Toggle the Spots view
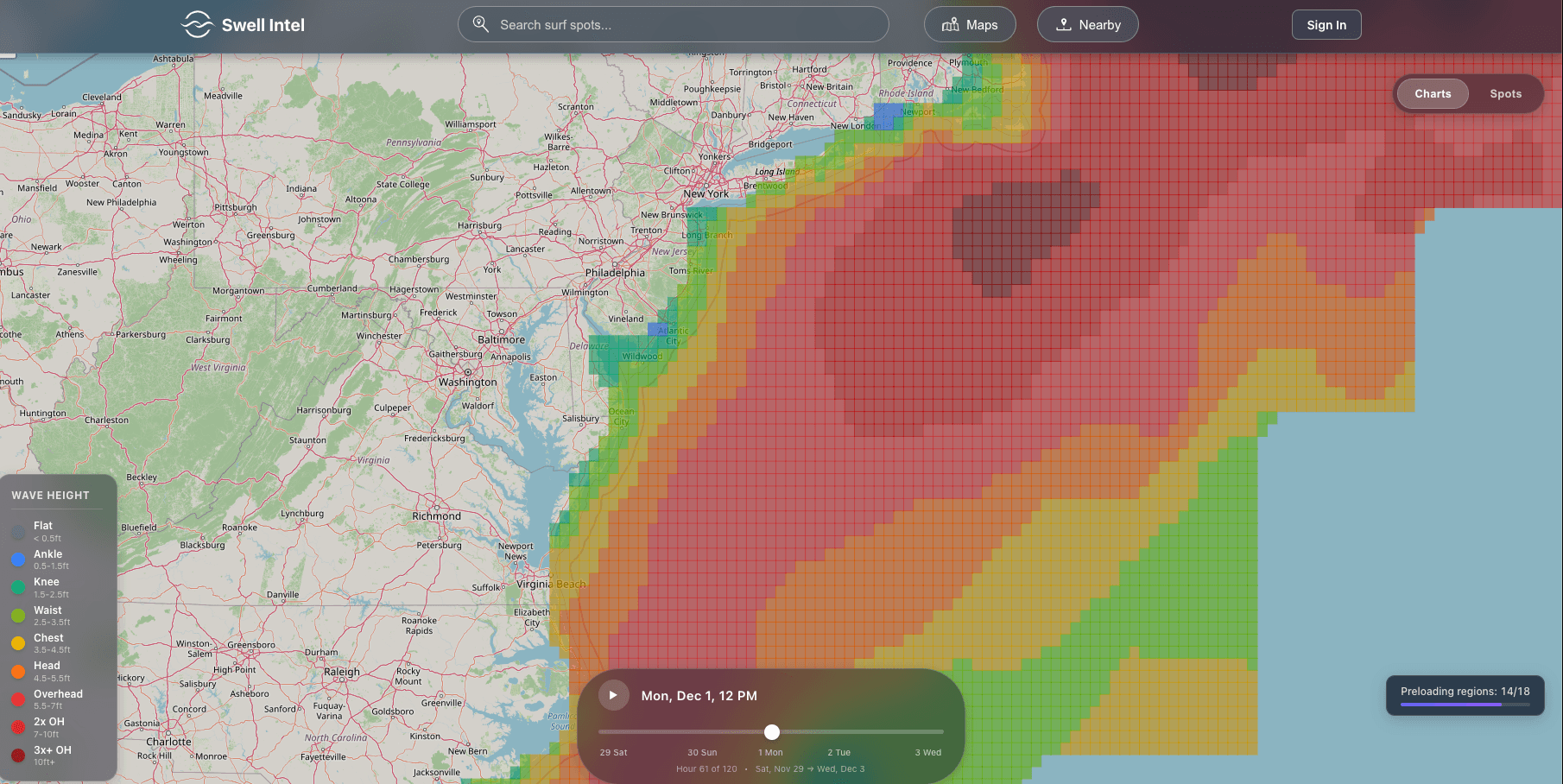Screen dimensions: 1563x784 1505,93
